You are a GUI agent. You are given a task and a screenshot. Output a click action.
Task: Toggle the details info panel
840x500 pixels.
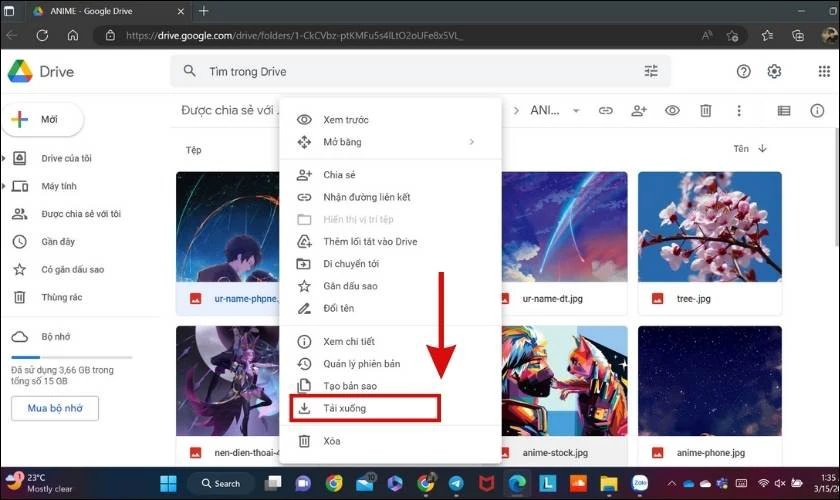click(x=817, y=110)
